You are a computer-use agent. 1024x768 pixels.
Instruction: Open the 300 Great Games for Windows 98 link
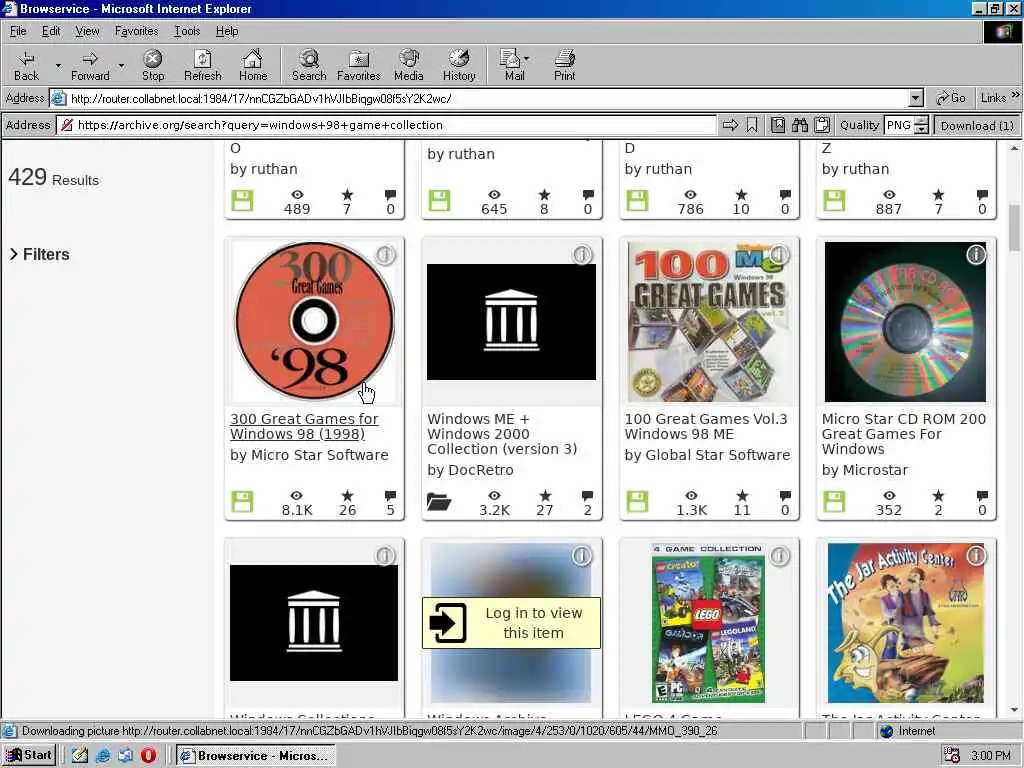click(304, 426)
